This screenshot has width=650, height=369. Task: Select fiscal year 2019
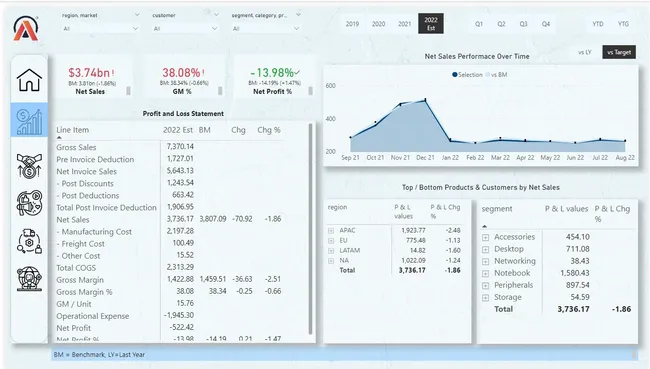pos(352,24)
